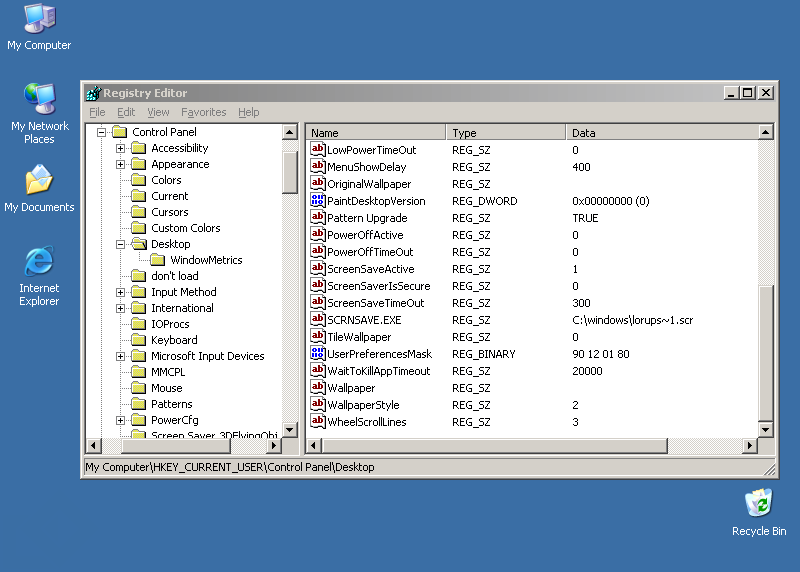Screen dimensions: 800x572
Task: Select the IOProcs key
Action: click(x=170, y=324)
